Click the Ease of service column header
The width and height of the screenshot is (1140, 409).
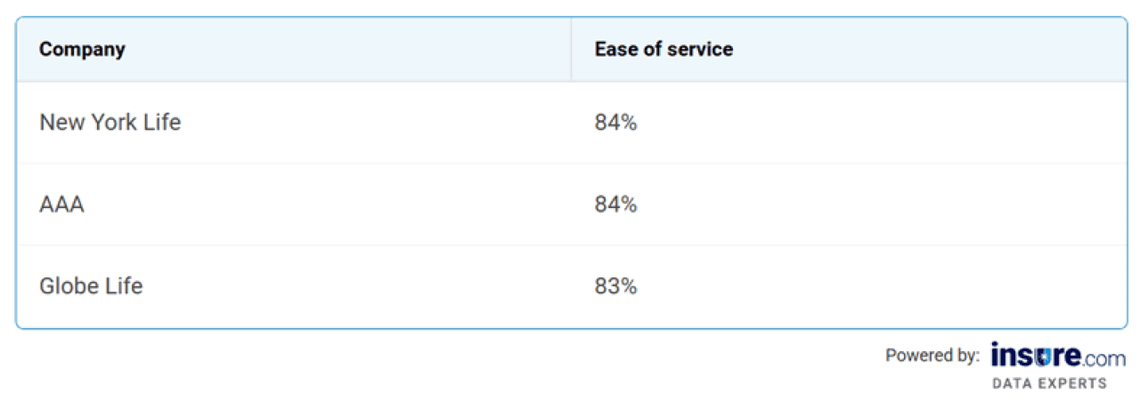point(663,49)
